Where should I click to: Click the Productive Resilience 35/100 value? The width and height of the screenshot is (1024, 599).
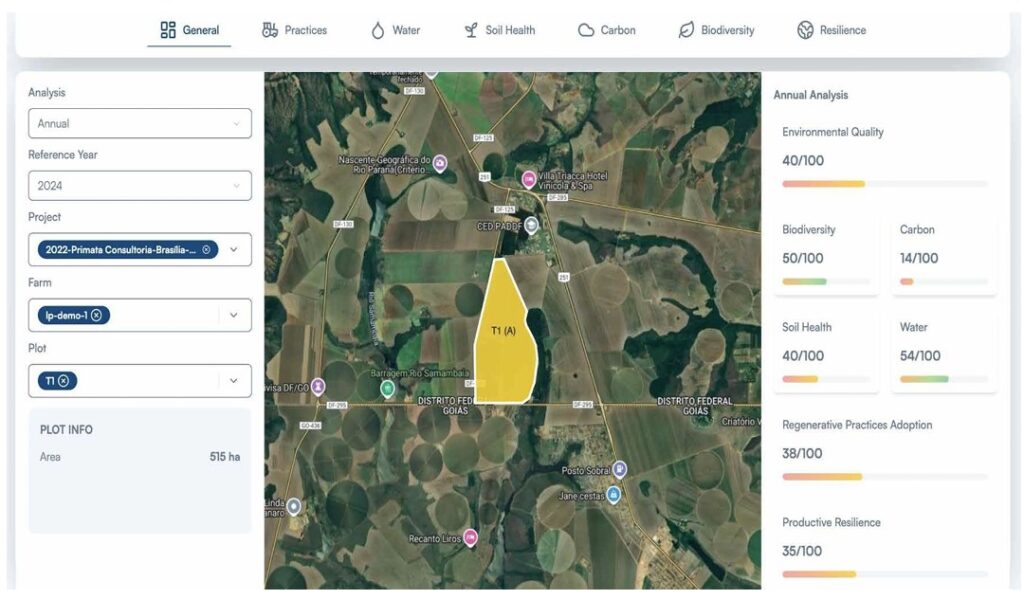[802, 551]
